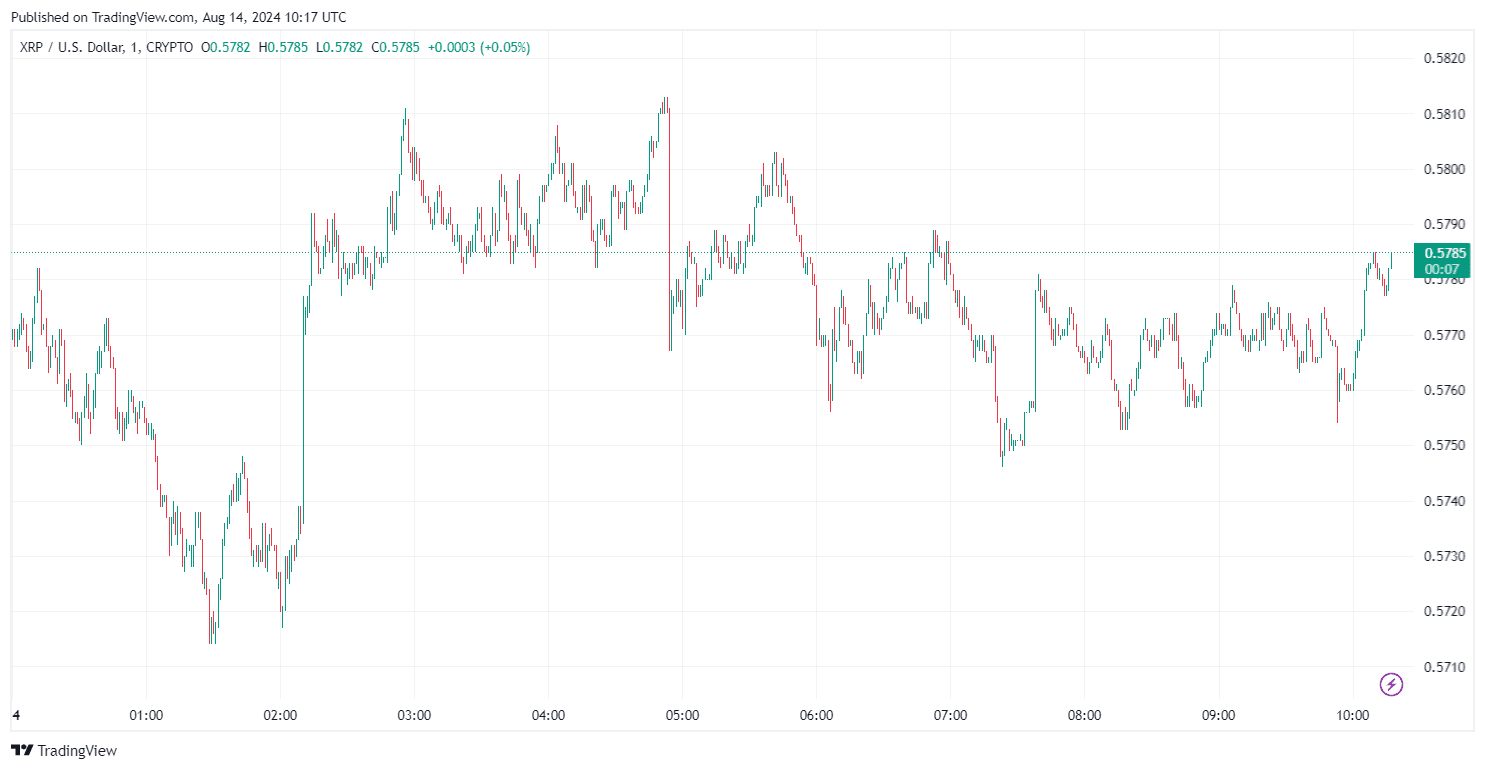Click the 02:00 time axis label
1485x770 pixels.
pyautogui.click(x=280, y=716)
